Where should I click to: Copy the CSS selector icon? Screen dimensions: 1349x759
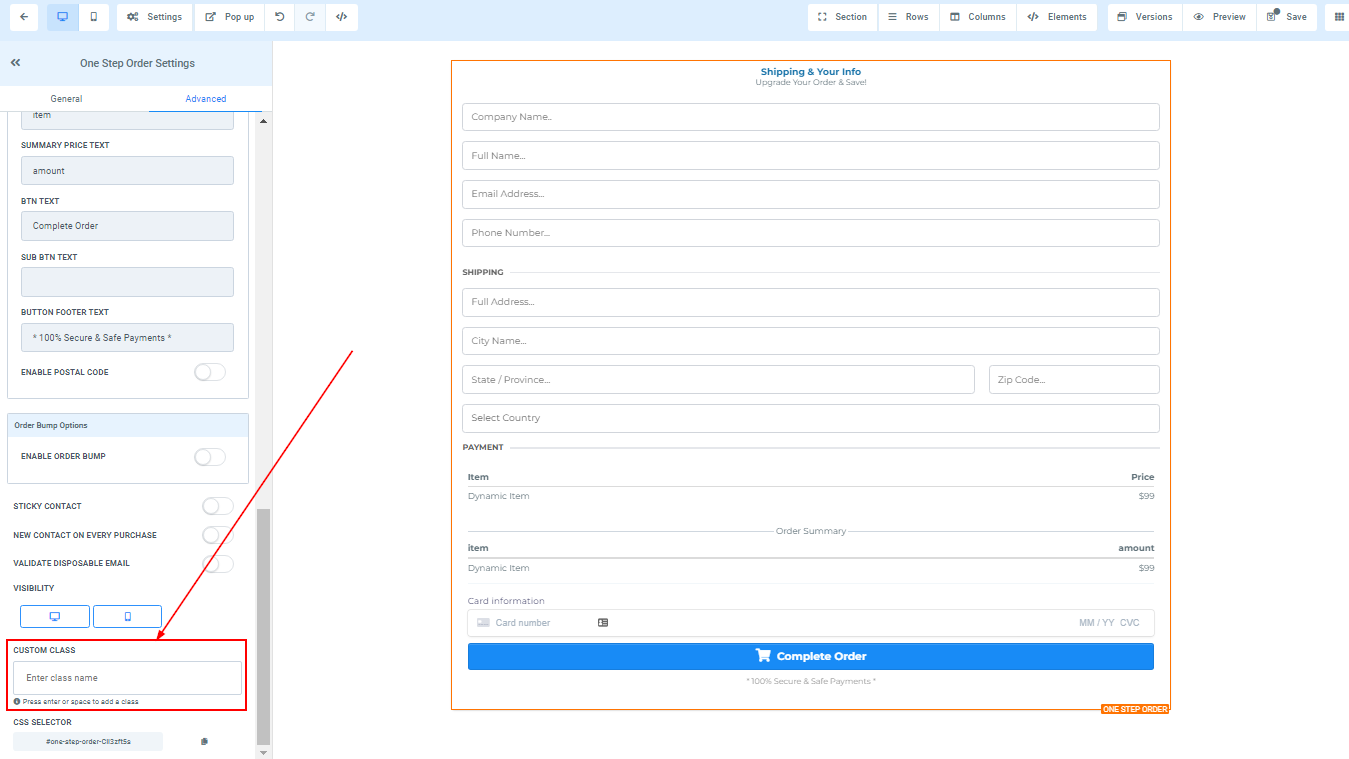[x=204, y=742]
